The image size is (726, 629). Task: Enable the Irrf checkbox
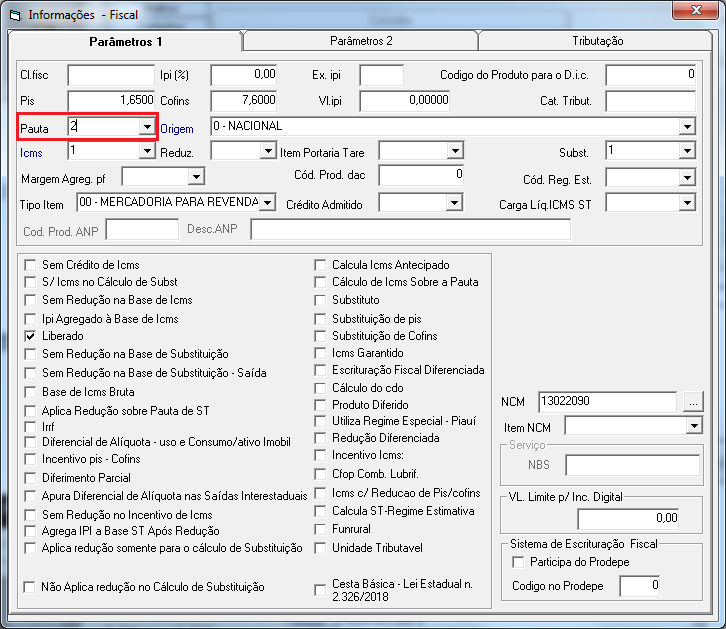tap(31, 427)
